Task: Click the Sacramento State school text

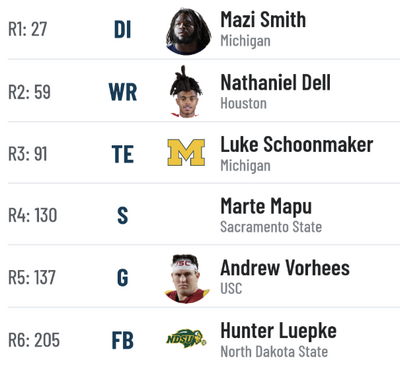Action: point(271,227)
